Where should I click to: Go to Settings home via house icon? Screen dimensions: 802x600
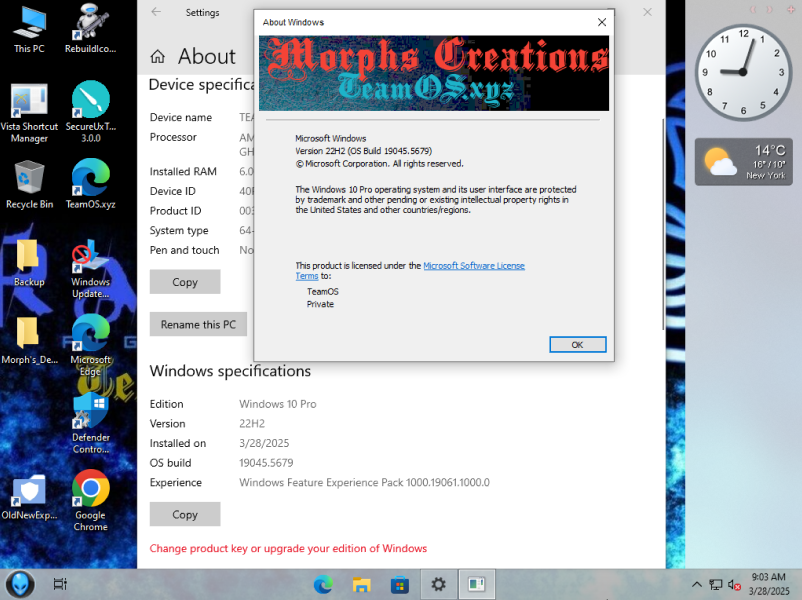click(158, 56)
